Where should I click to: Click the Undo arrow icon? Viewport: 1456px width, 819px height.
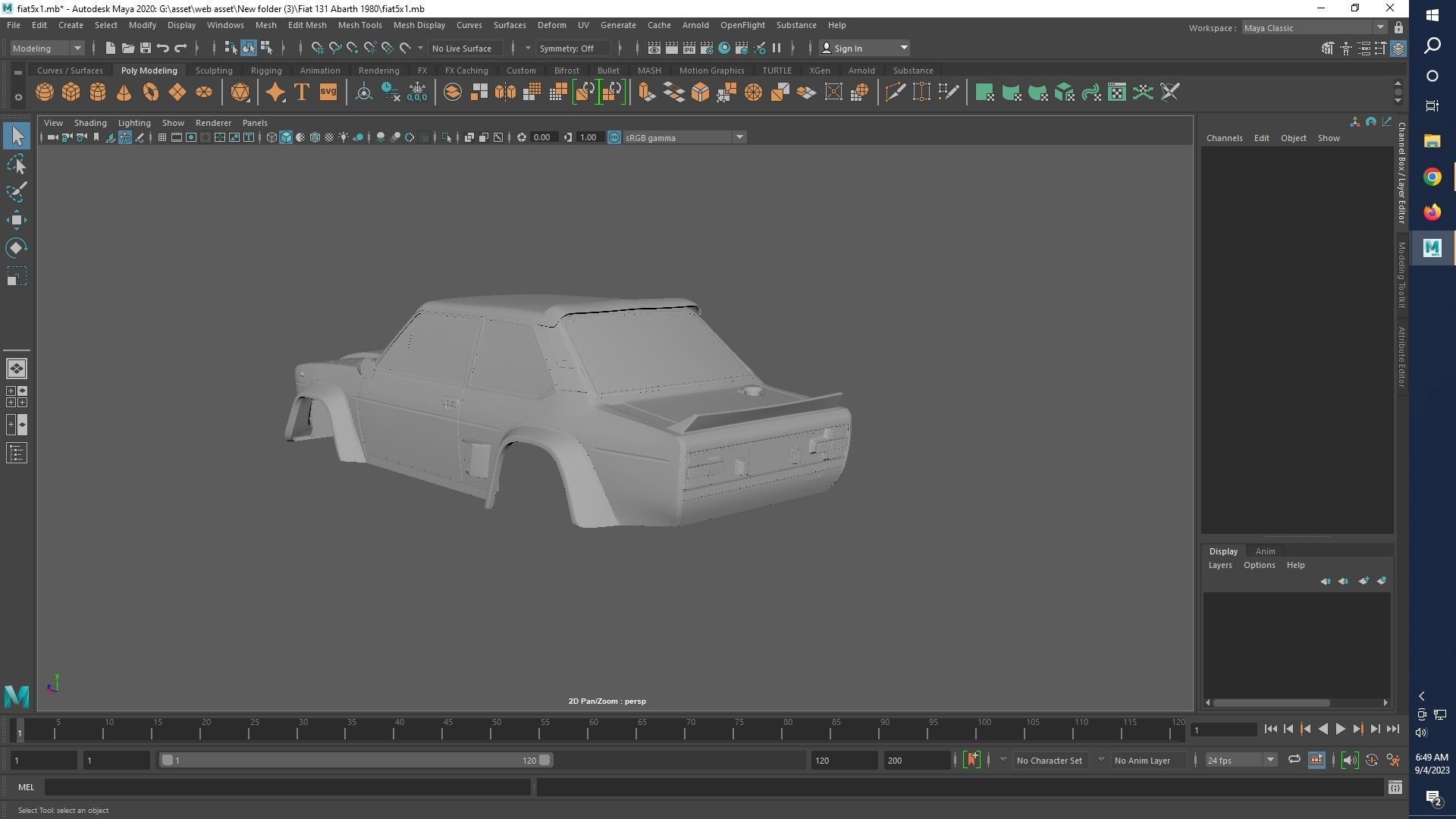(x=163, y=48)
